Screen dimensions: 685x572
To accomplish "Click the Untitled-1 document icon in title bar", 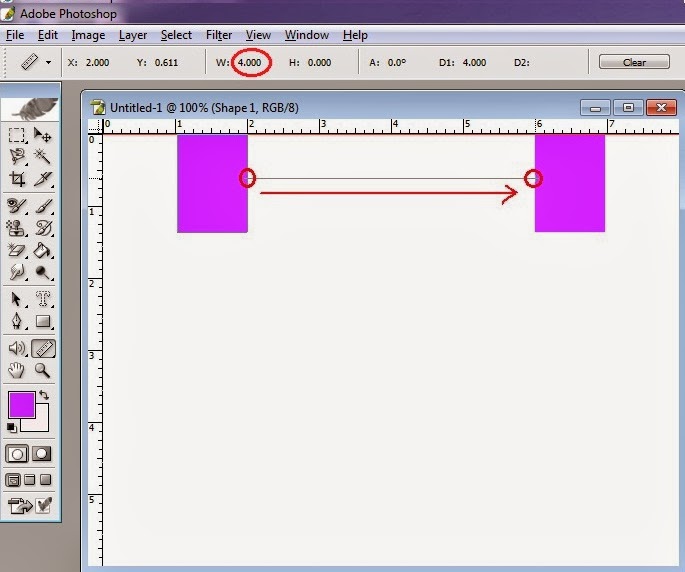I will (98, 107).
